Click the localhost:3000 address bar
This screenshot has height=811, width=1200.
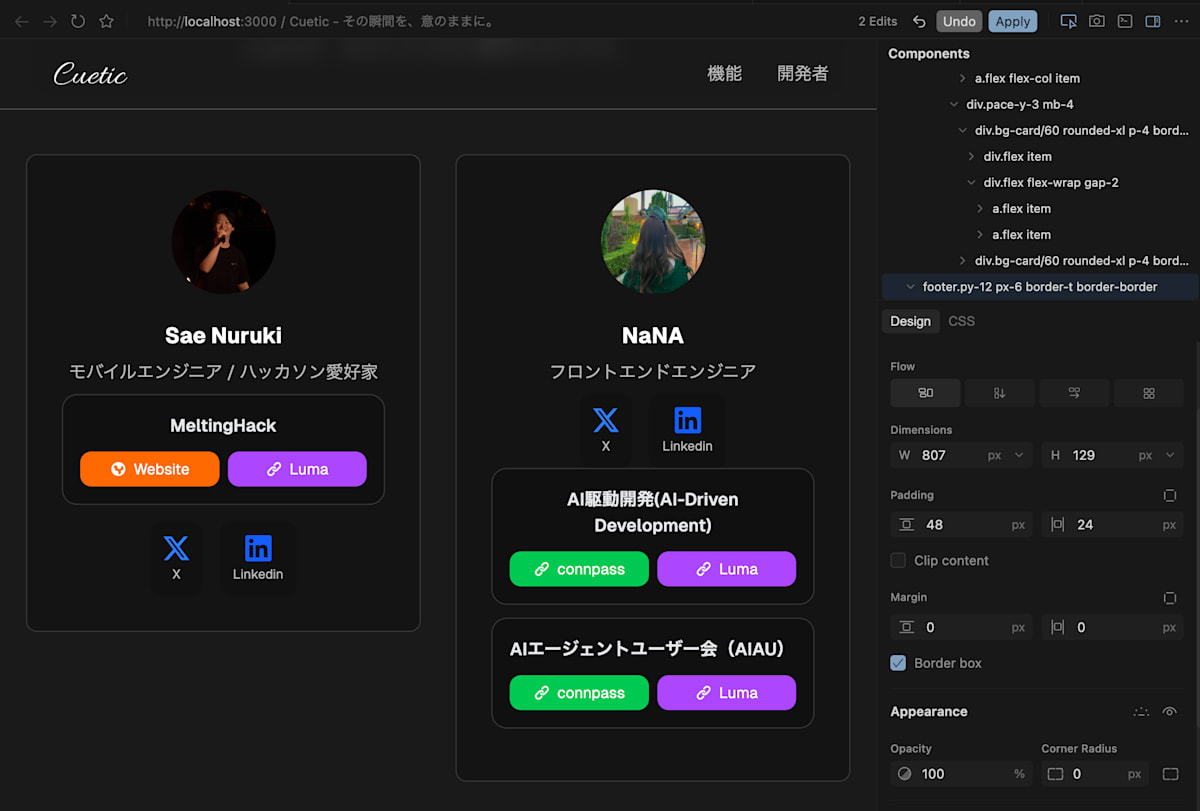click(320, 21)
